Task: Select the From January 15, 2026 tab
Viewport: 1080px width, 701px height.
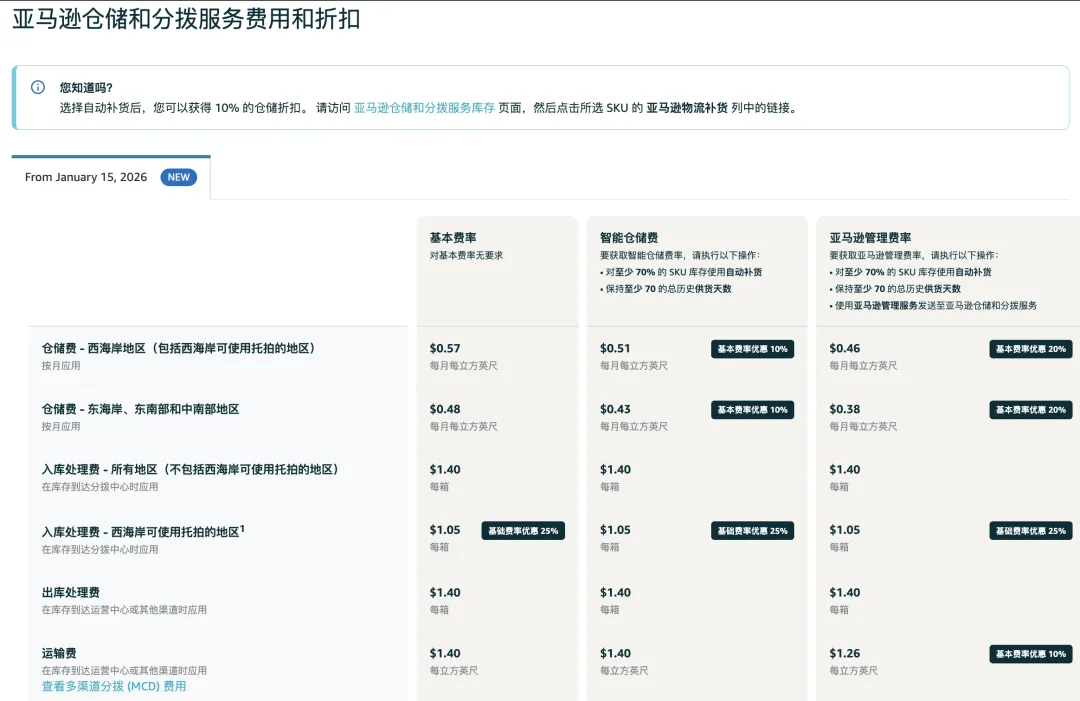Action: coord(86,177)
